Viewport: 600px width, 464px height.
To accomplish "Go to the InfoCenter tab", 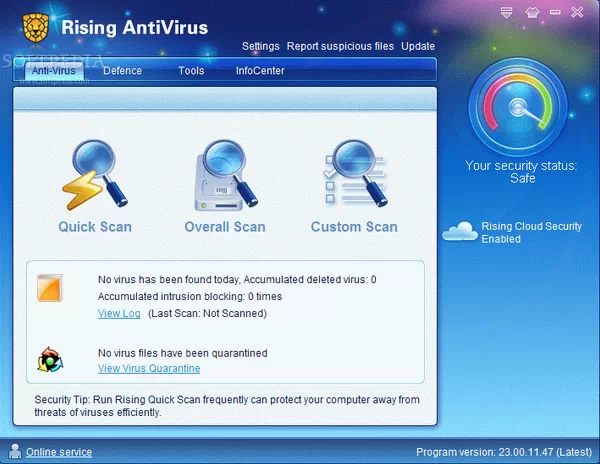I will coord(260,71).
